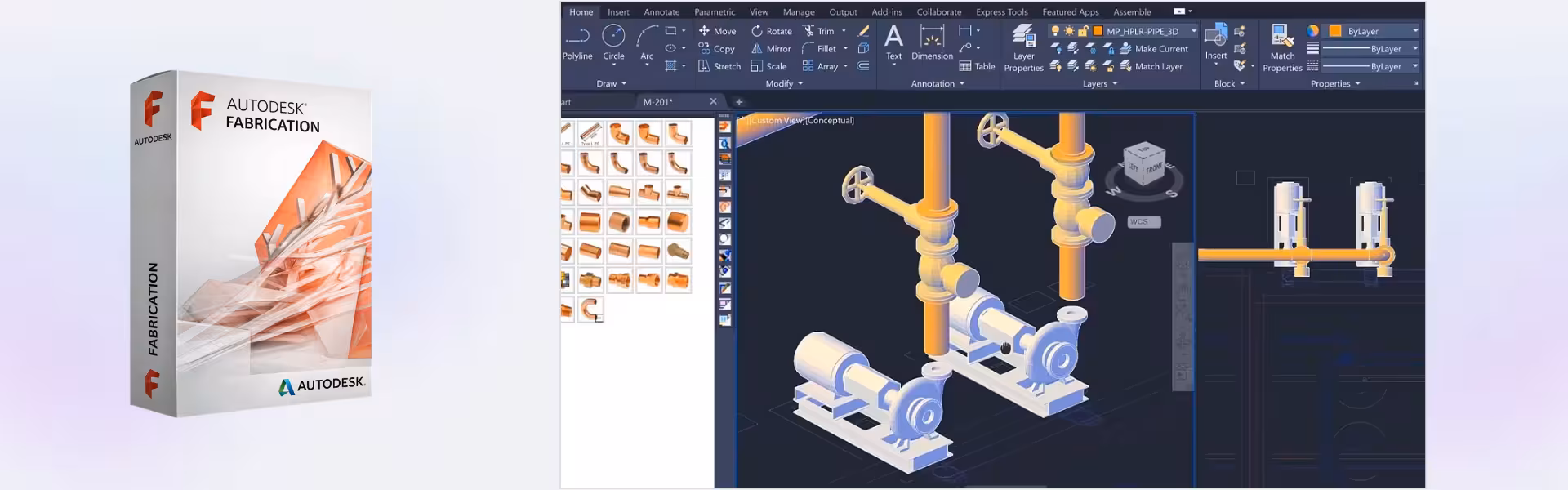Click the Autodesk Fabrication product box image
Viewport: 1568px width, 490px height.
tap(252, 243)
